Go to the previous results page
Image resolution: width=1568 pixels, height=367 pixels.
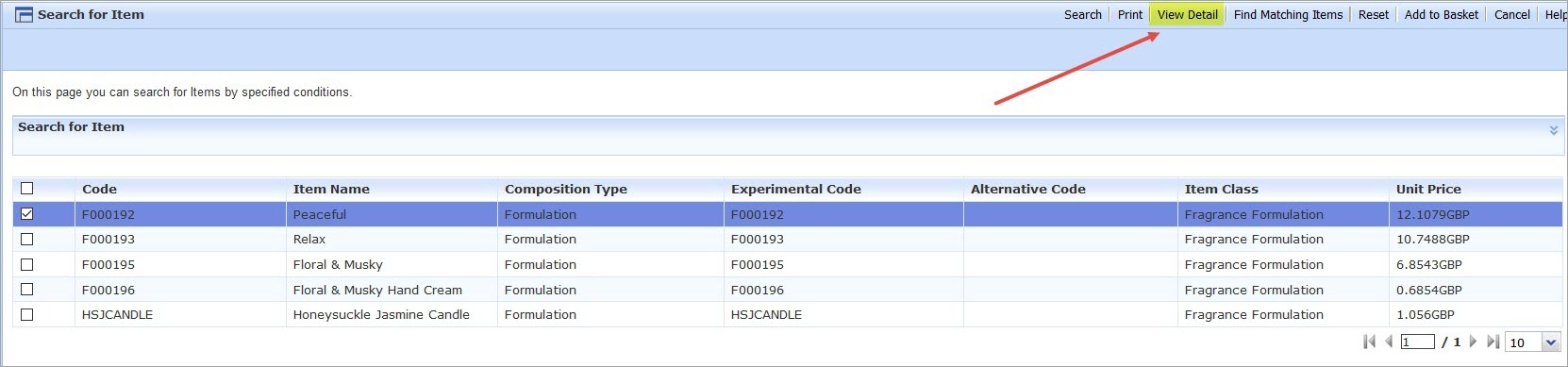pos(1389,342)
